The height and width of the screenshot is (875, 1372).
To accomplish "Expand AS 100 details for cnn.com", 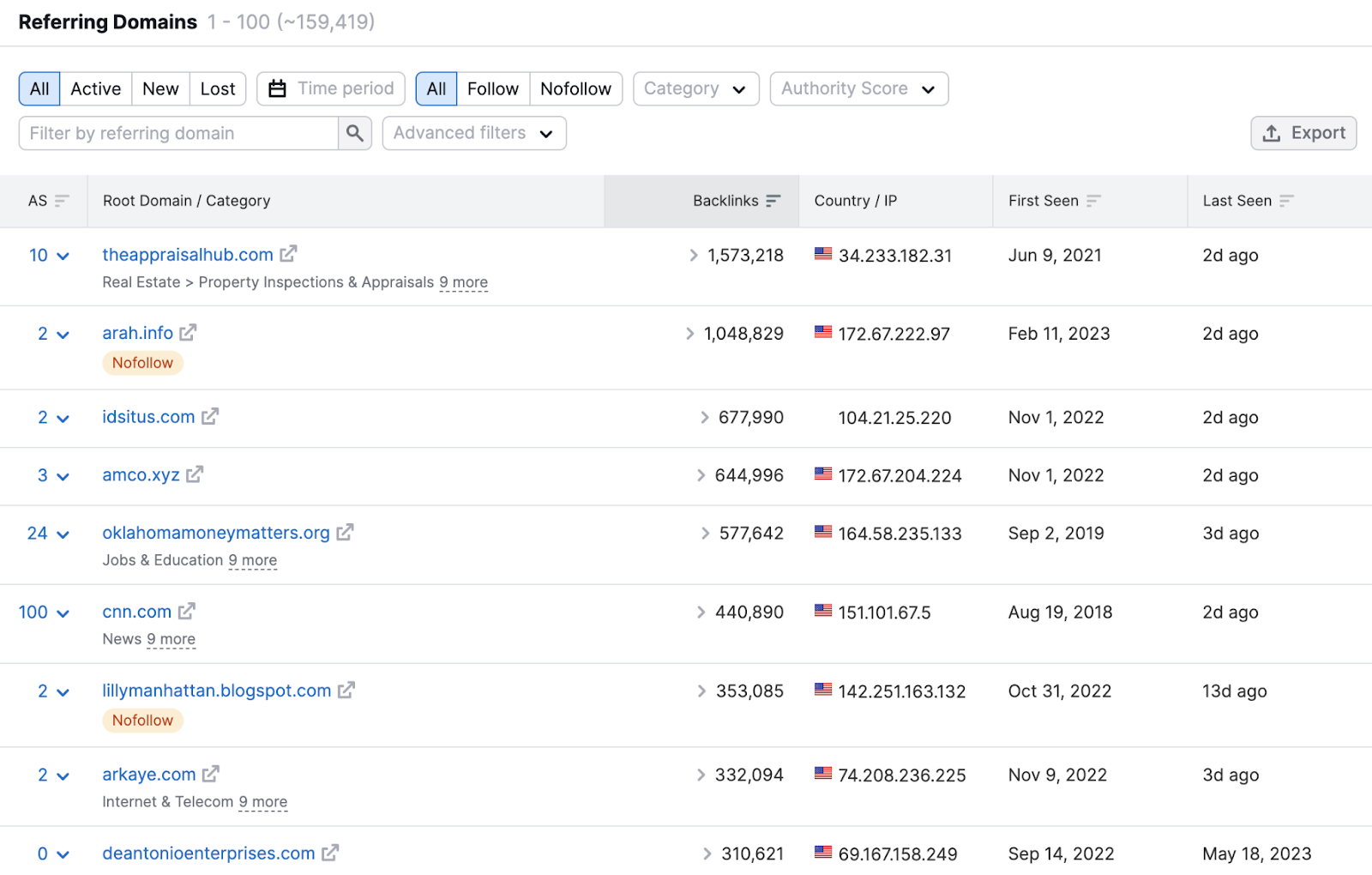I will (44, 612).
